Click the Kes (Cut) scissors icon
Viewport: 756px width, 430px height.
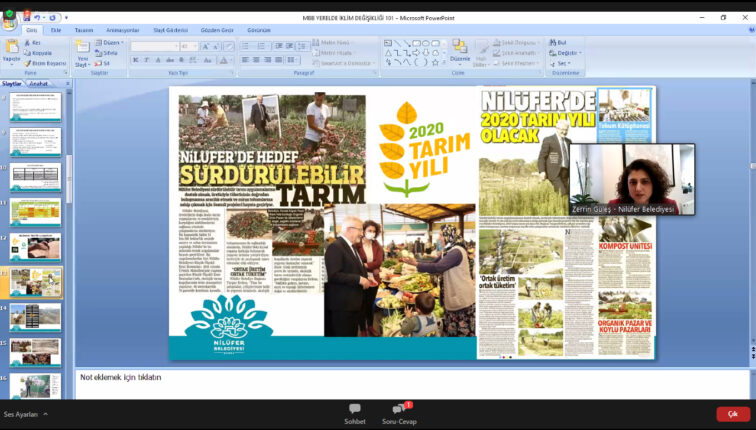coord(27,43)
